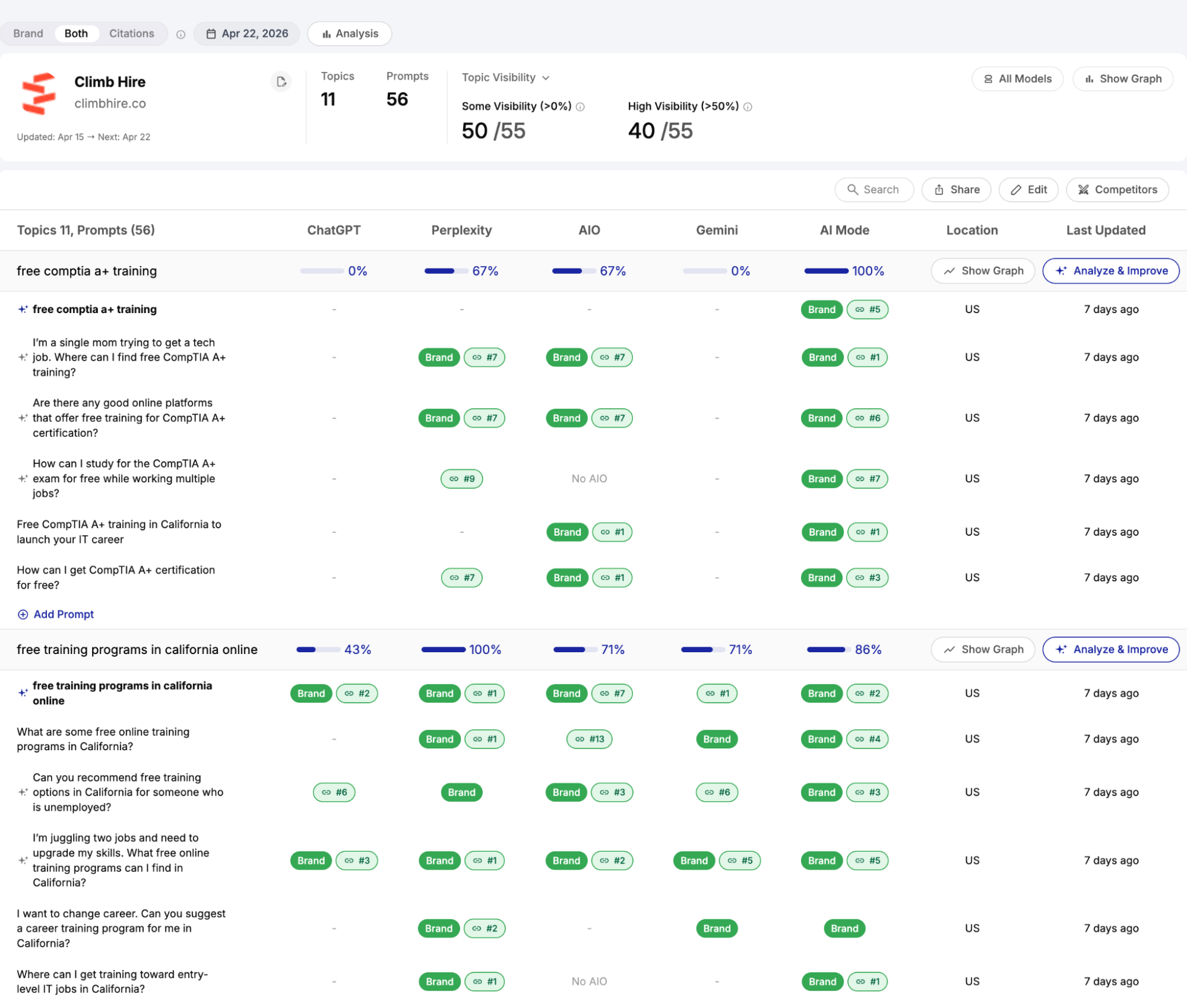Click prompt 'What are some free online training programs in California?'
The height and width of the screenshot is (1008, 1187).
pyautogui.click(x=103, y=740)
